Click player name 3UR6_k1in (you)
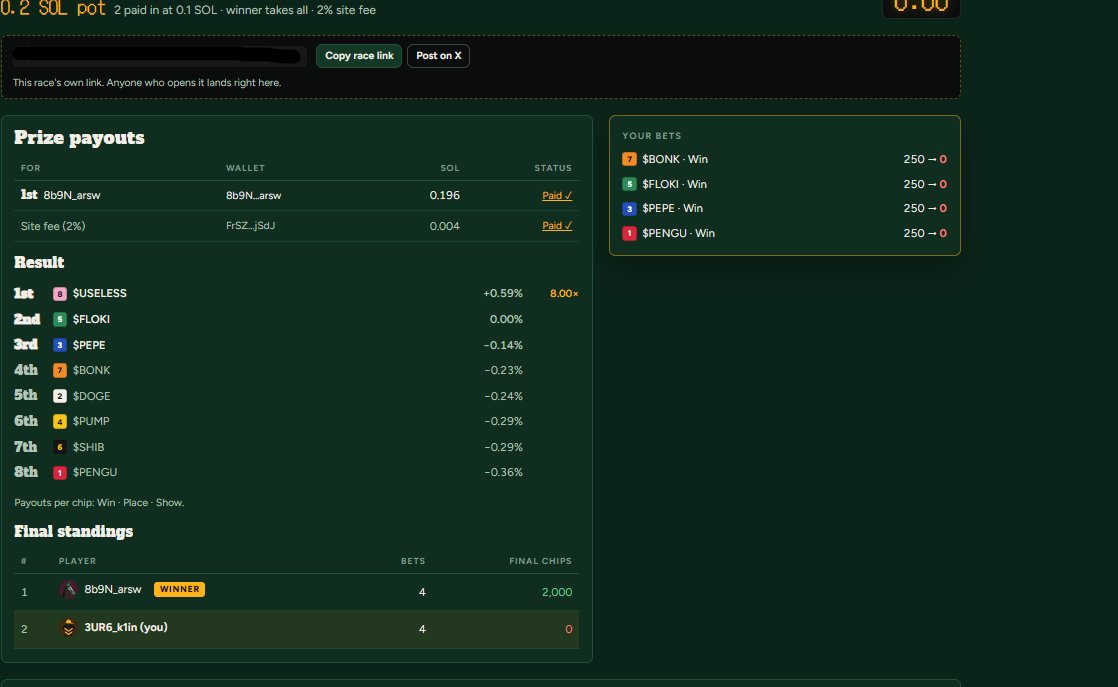1118x687 pixels. point(125,627)
